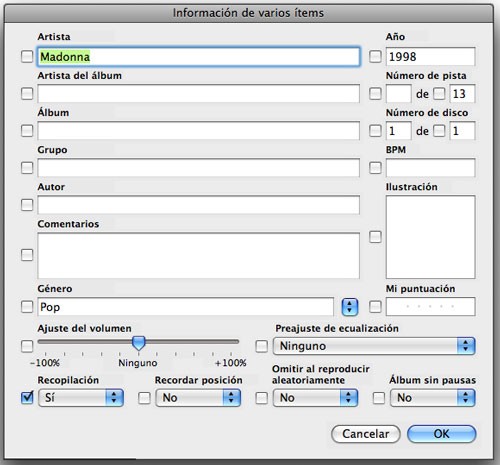Open the Recopilación Sí dropdown

81,398
